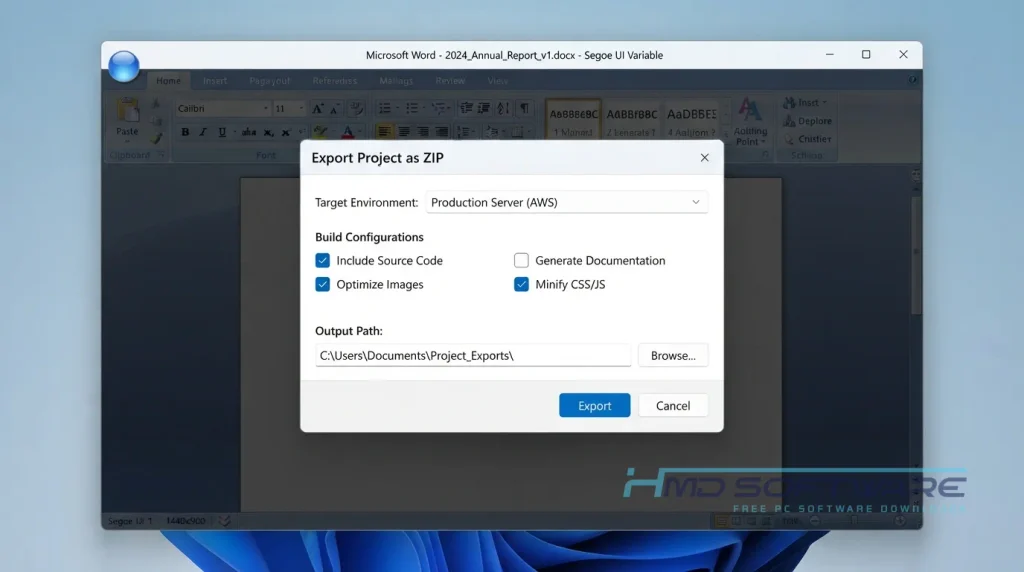The image size is (1024, 572).
Task: Toggle Underline formatting in Word ribbon
Action: point(222,132)
